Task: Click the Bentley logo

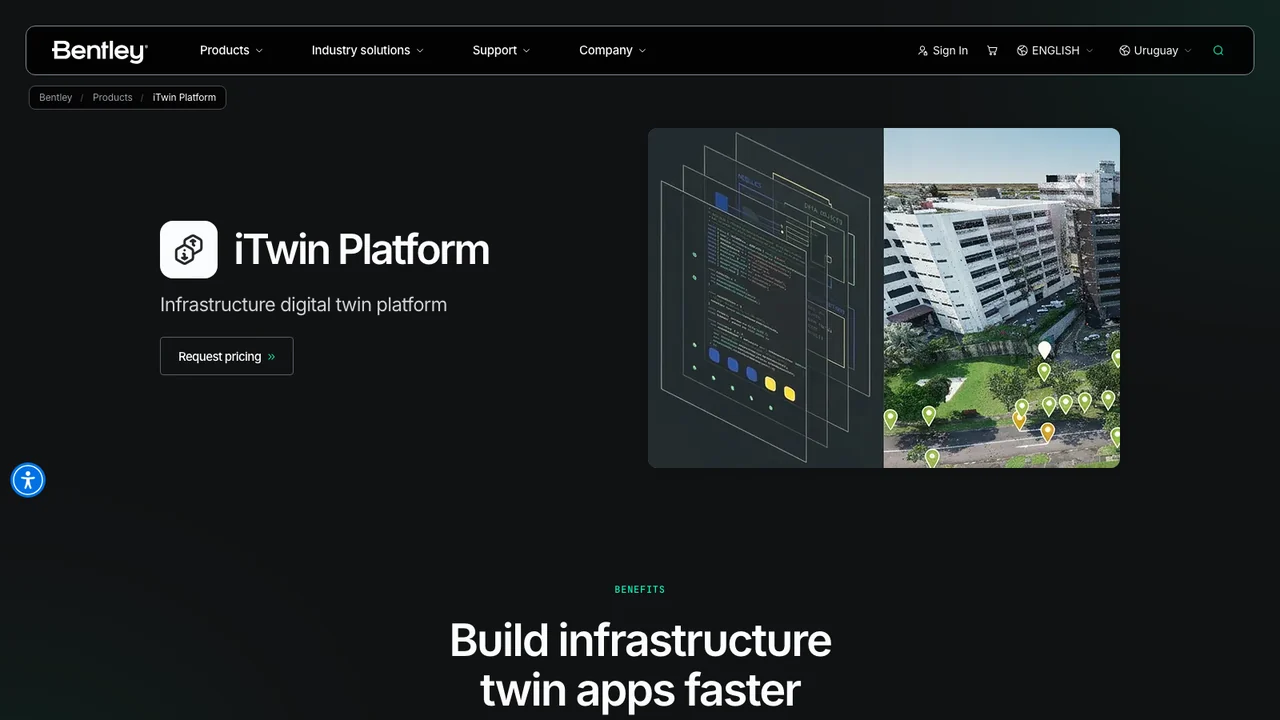Action: (x=100, y=51)
